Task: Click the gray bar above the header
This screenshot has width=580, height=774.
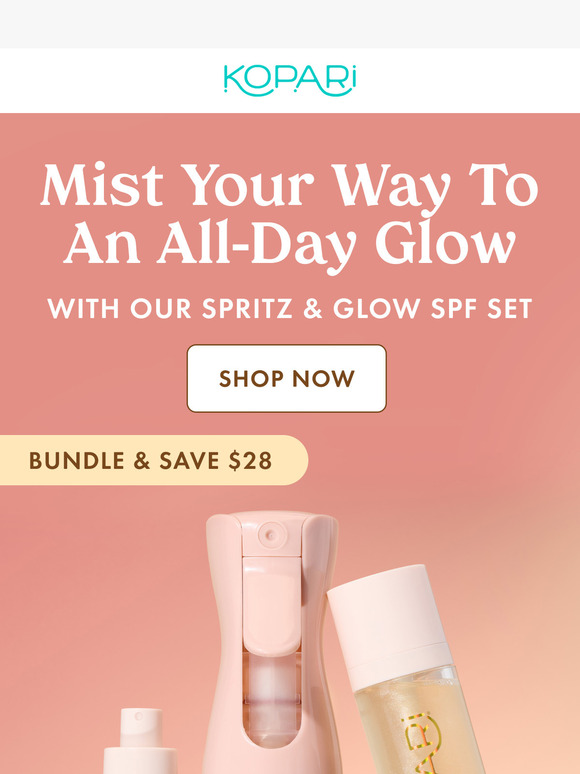Action: [290, 24]
